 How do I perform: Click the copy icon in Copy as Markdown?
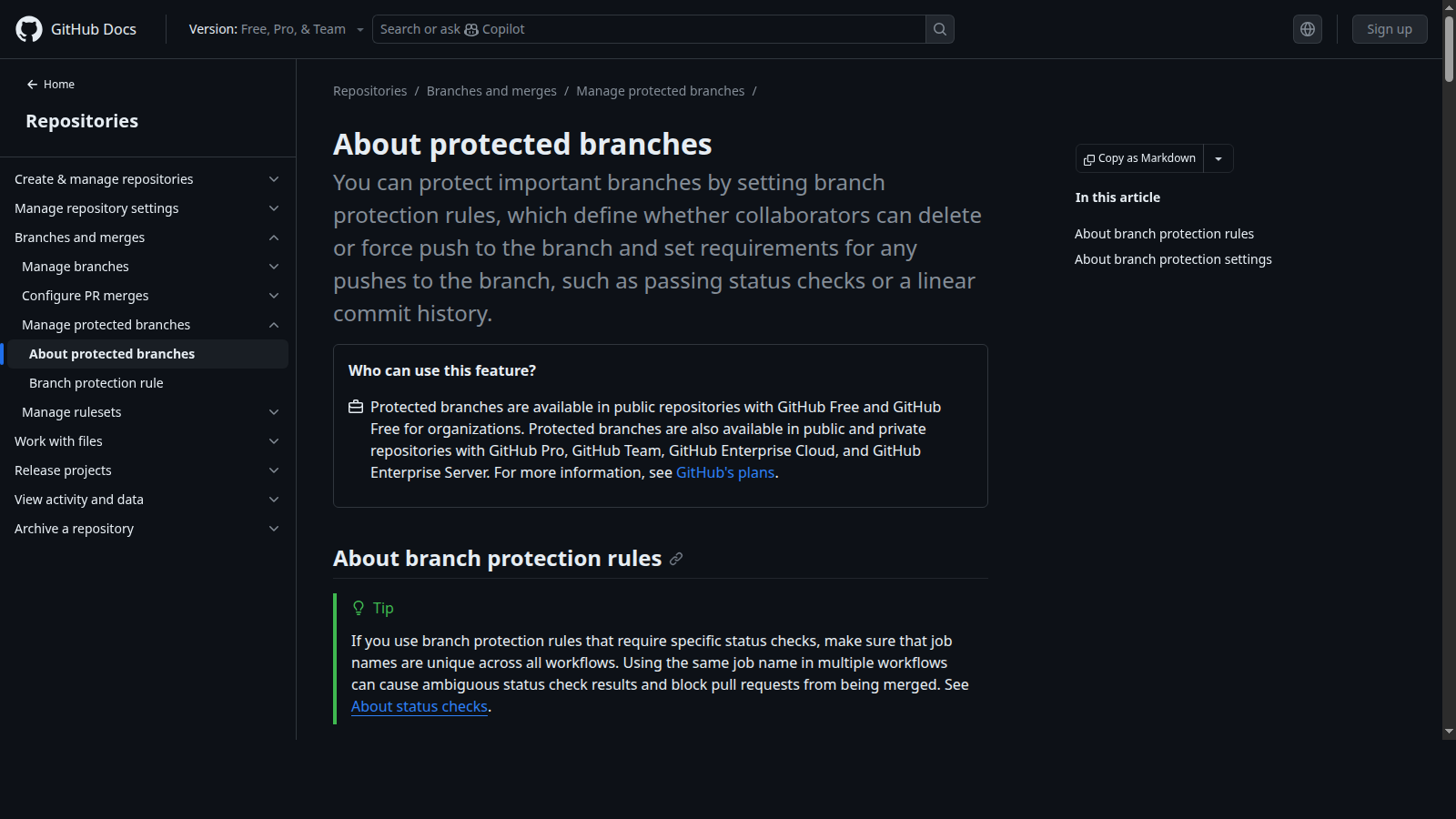pyautogui.click(x=1089, y=159)
